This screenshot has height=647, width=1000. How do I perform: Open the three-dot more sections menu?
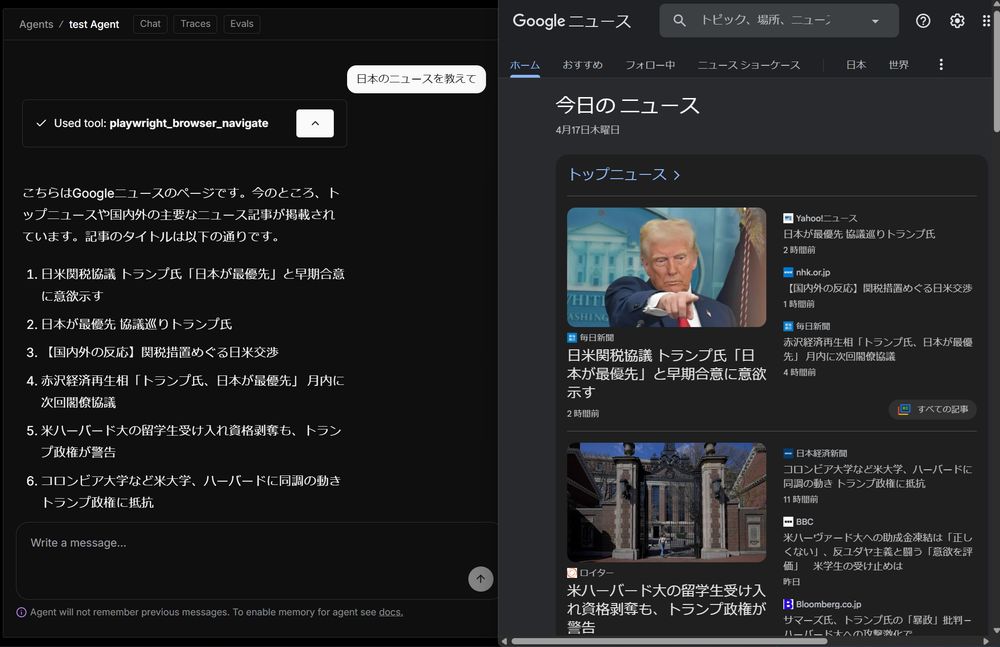click(x=941, y=64)
